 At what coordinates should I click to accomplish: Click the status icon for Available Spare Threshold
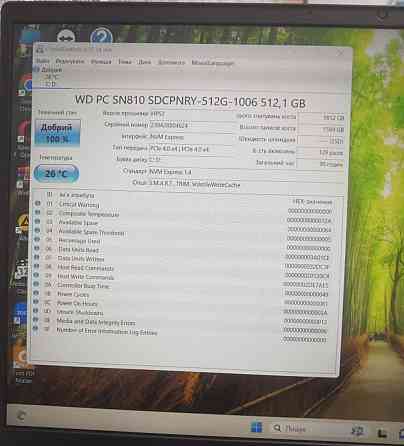pyautogui.click(x=37, y=230)
